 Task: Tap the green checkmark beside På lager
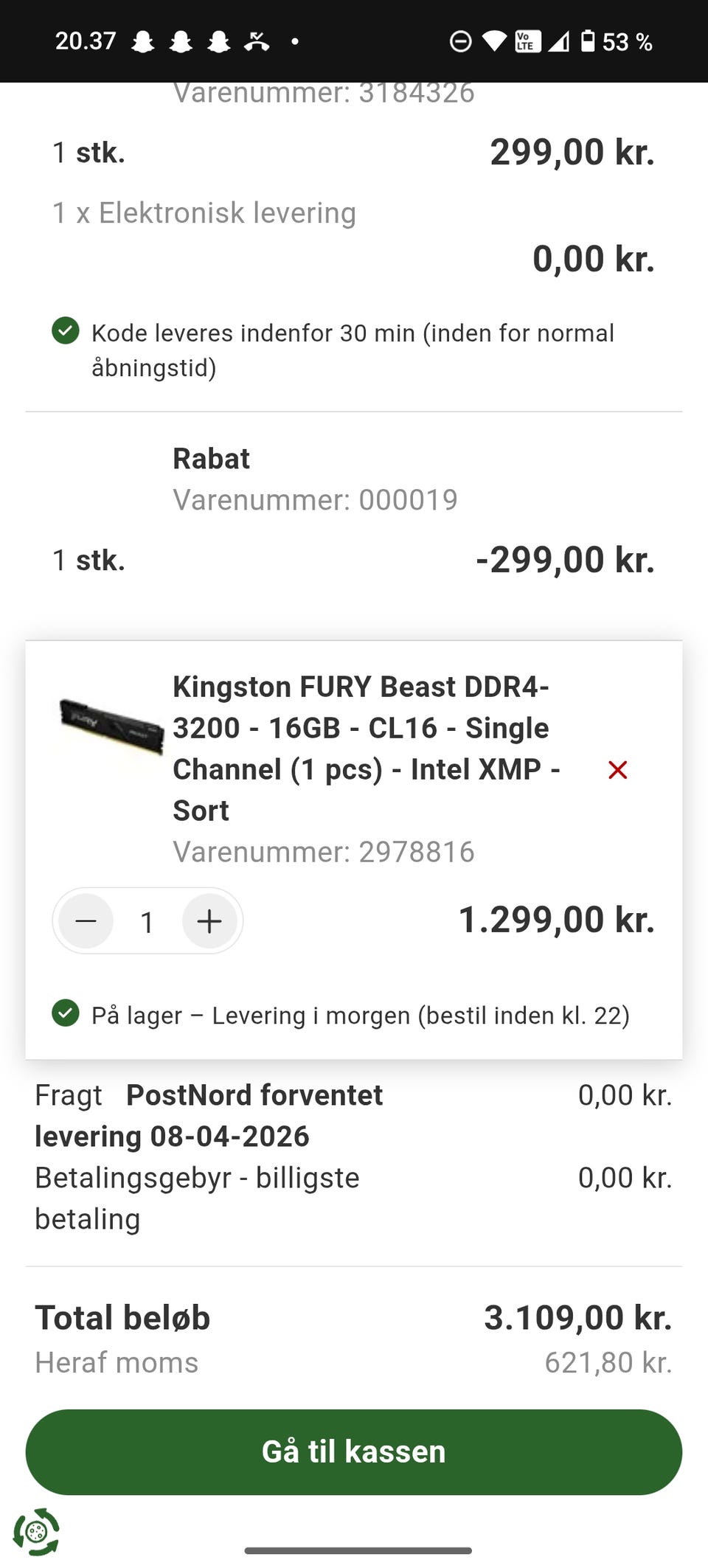66,1013
